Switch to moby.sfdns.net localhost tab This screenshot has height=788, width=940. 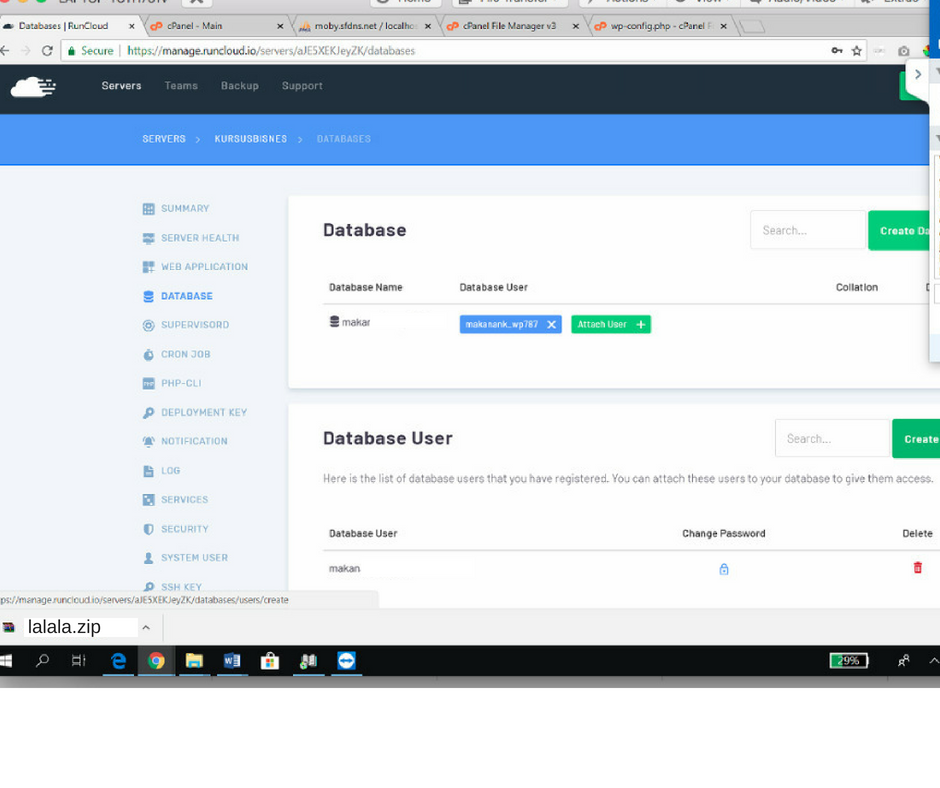pos(365,26)
